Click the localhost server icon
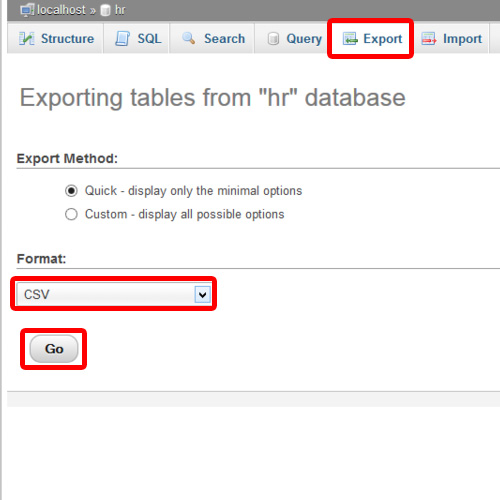 (27, 10)
